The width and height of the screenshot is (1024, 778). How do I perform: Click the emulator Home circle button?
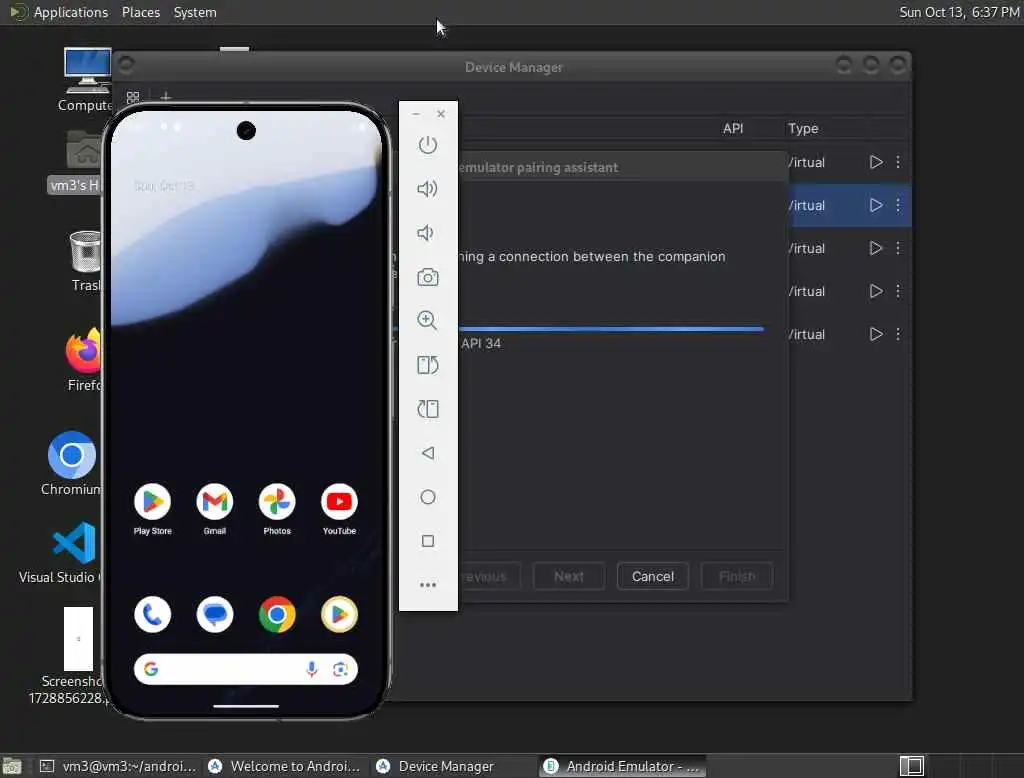tap(428, 497)
